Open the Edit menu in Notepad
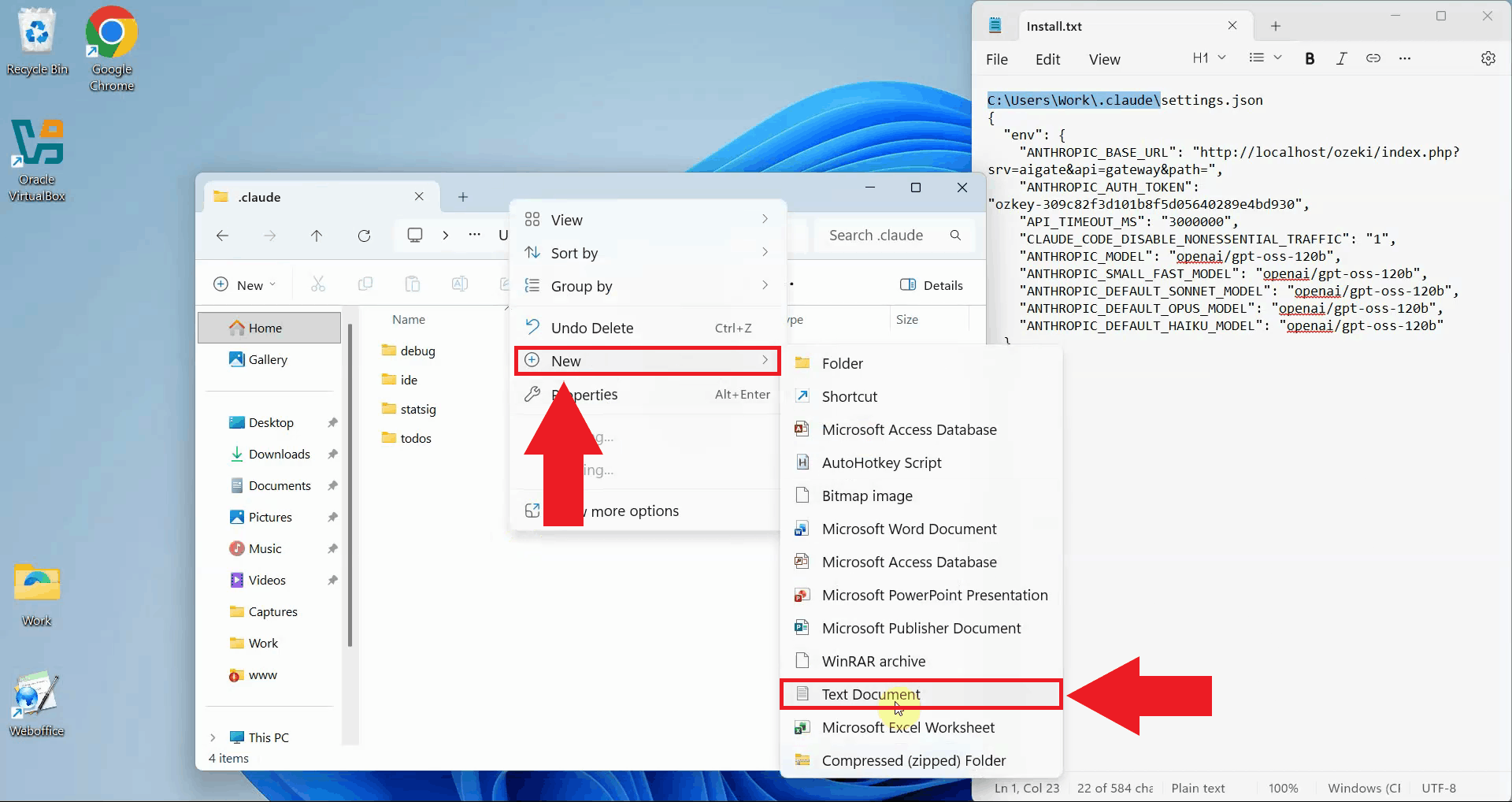This screenshot has height=802, width=1512. [1047, 58]
